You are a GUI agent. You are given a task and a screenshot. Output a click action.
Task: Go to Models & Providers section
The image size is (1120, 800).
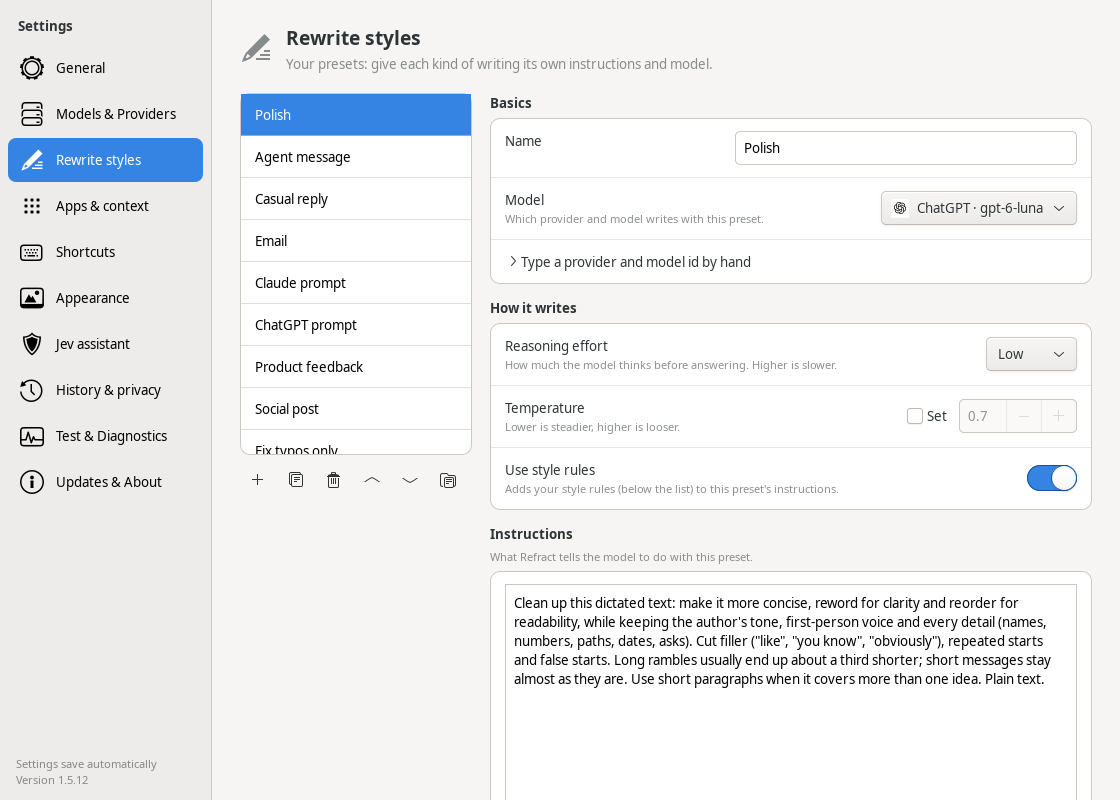(106, 114)
